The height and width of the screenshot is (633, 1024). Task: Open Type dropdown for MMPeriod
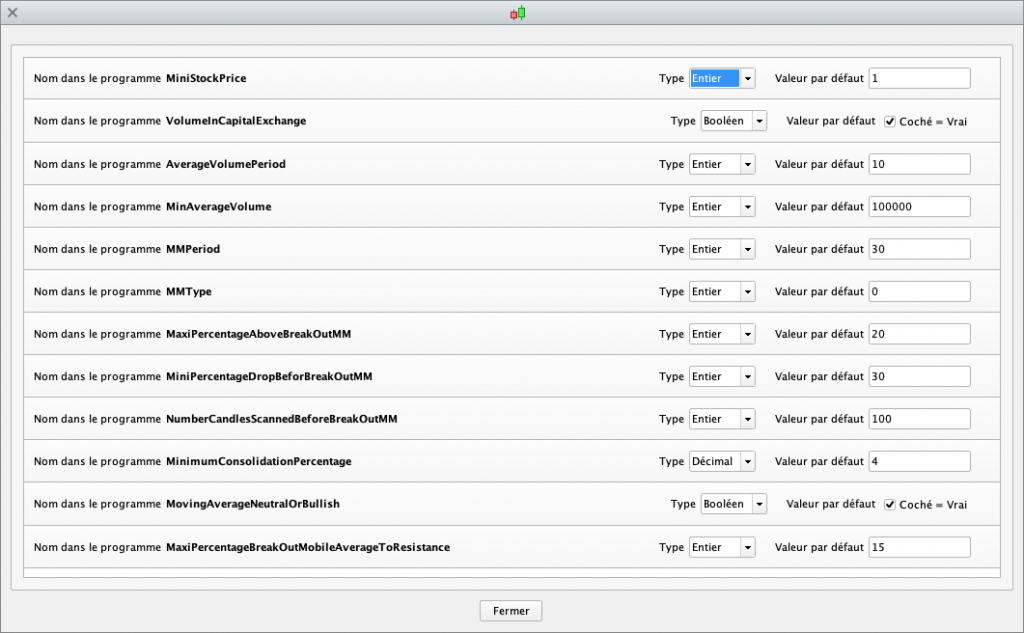tap(722, 249)
